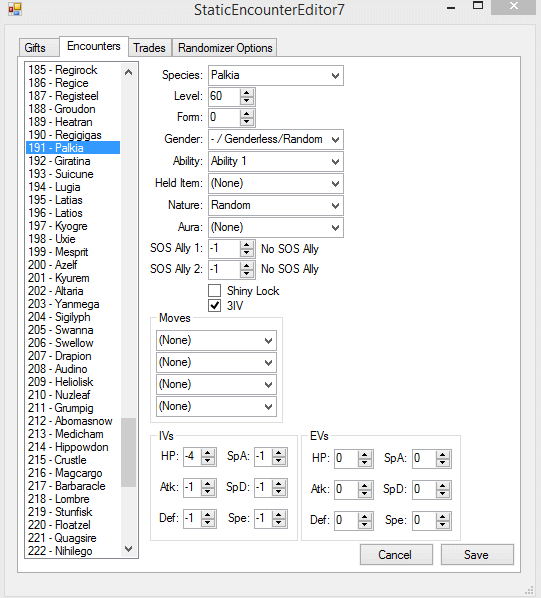Image resolution: width=541 pixels, height=598 pixels.
Task: Select 192 - Giratina entry
Action: pyautogui.click(x=73, y=161)
